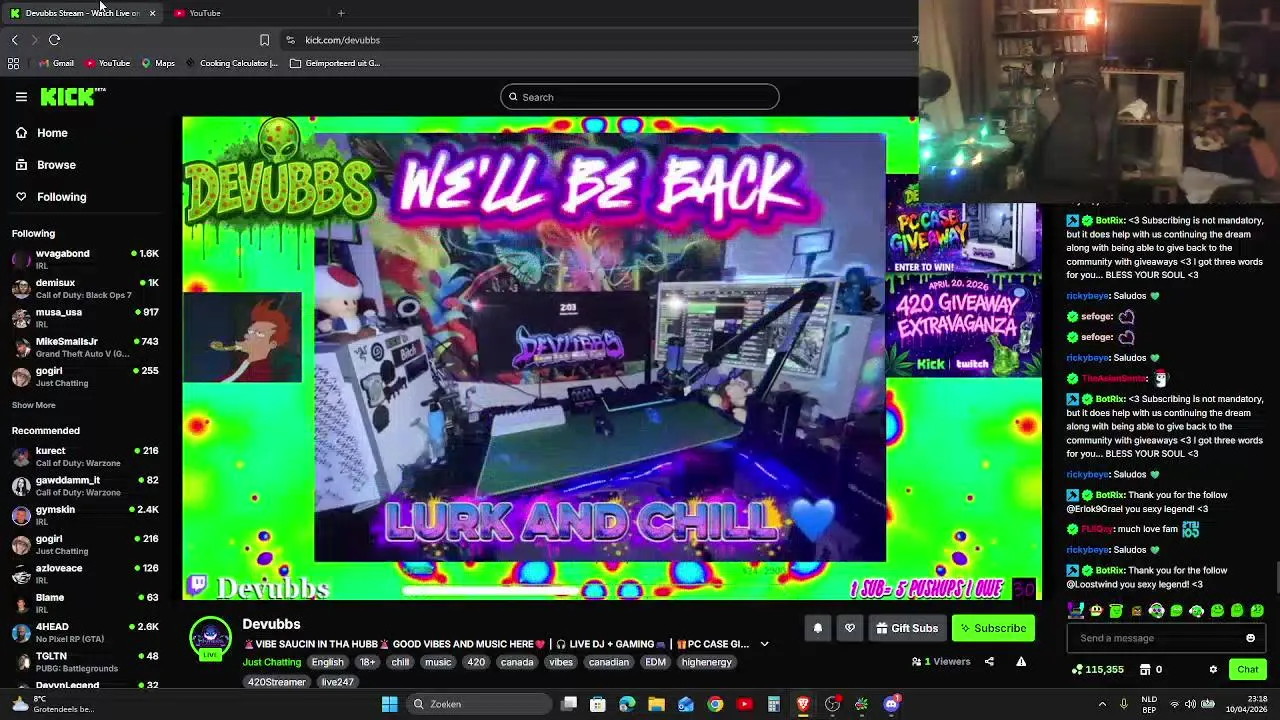The image size is (1280, 720).
Task: Click the Subscribe button
Action: [994, 628]
